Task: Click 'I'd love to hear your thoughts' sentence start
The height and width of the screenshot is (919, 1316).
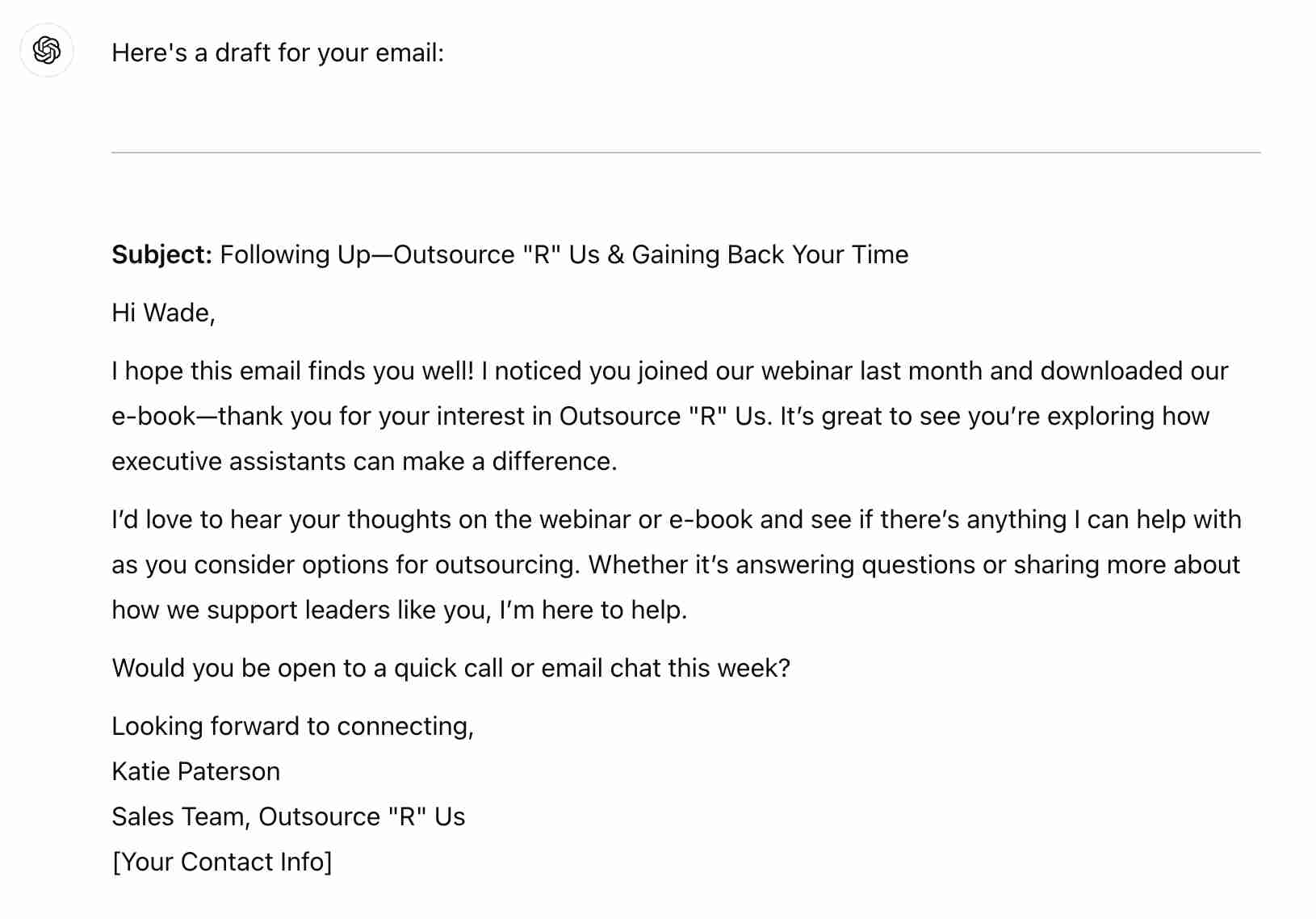Action: pos(282,520)
